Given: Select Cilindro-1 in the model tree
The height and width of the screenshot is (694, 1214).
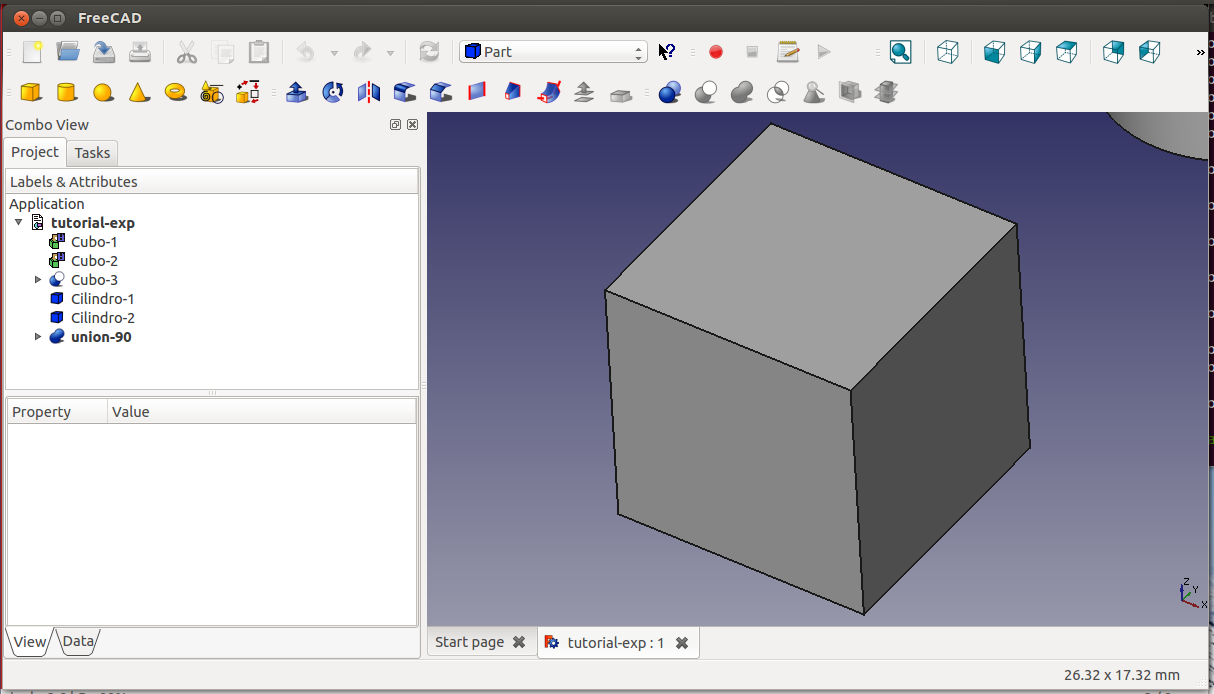Looking at the screenshot, I should click(x=102, y=299).
